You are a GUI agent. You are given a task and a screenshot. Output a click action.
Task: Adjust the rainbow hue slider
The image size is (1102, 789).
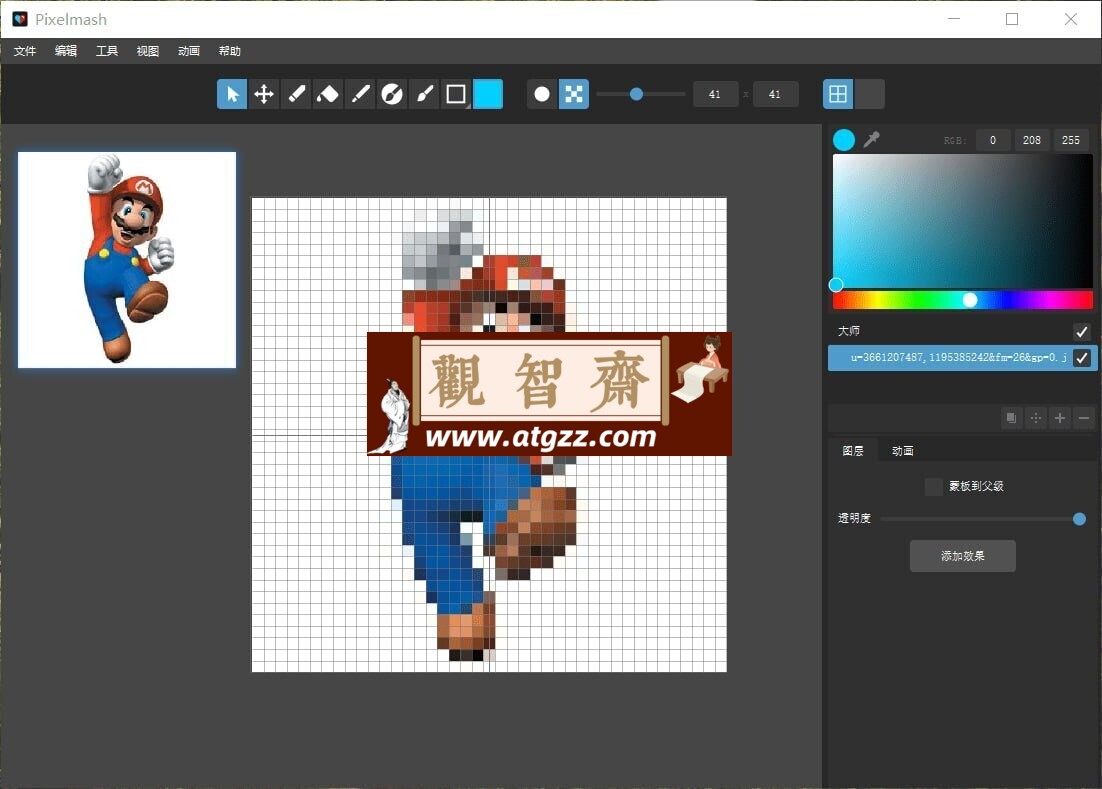962,301
